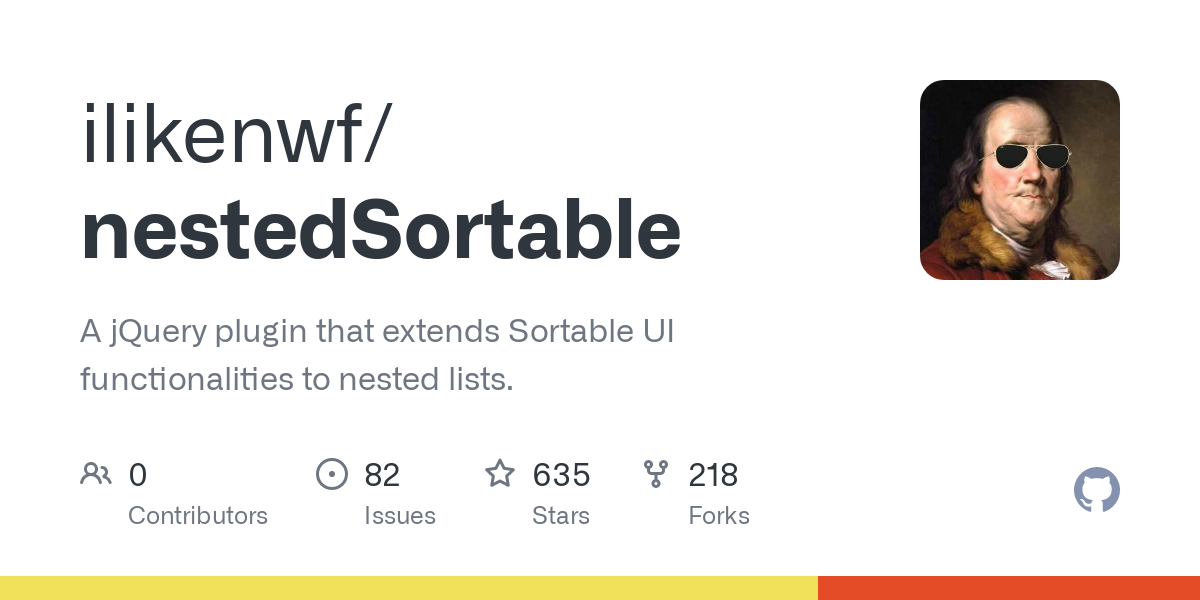Click the yellow language bar segment
This screenshot has width=1200, height=600.
pos(409,588)
